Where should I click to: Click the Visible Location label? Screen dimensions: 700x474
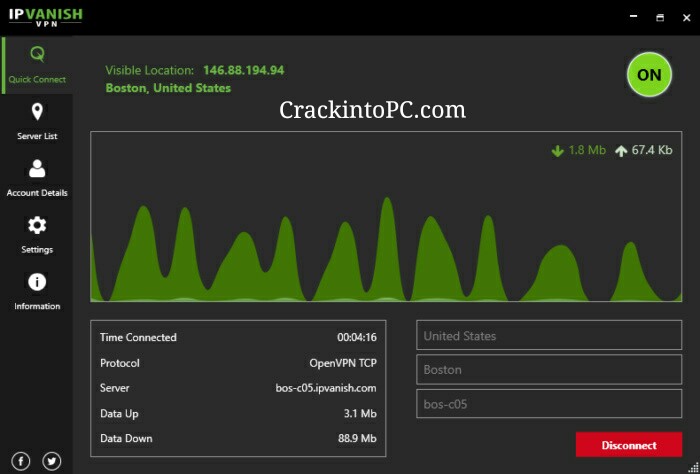click(150, 71)
